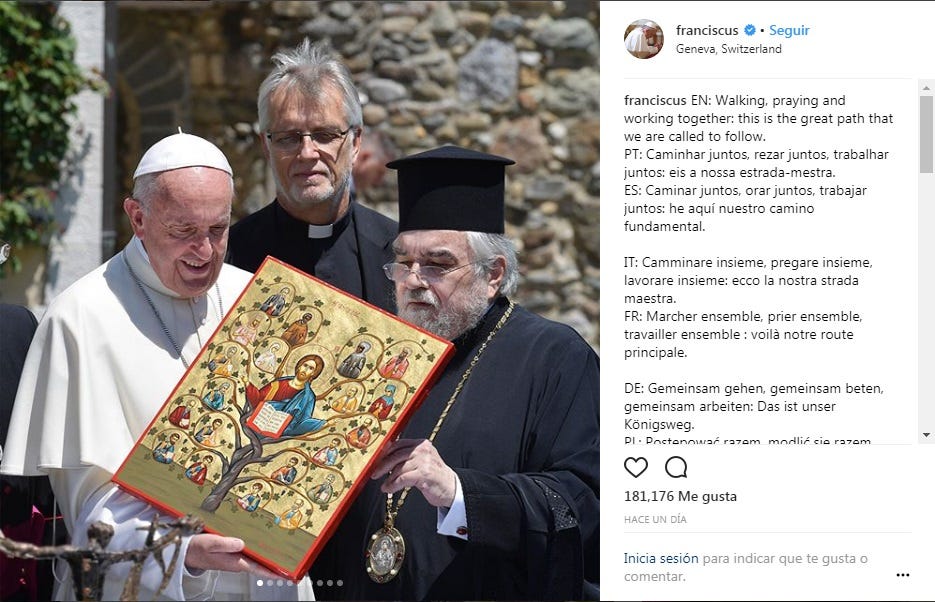Open the HACE UN DÍA timestamp
The height and width of the screenshot is (602, 935).
pos(655,520)
